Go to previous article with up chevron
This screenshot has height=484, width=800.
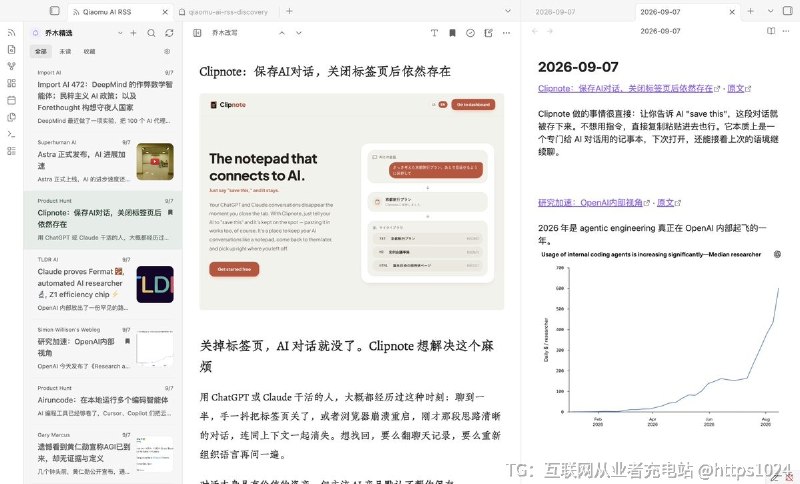[282, 33]
